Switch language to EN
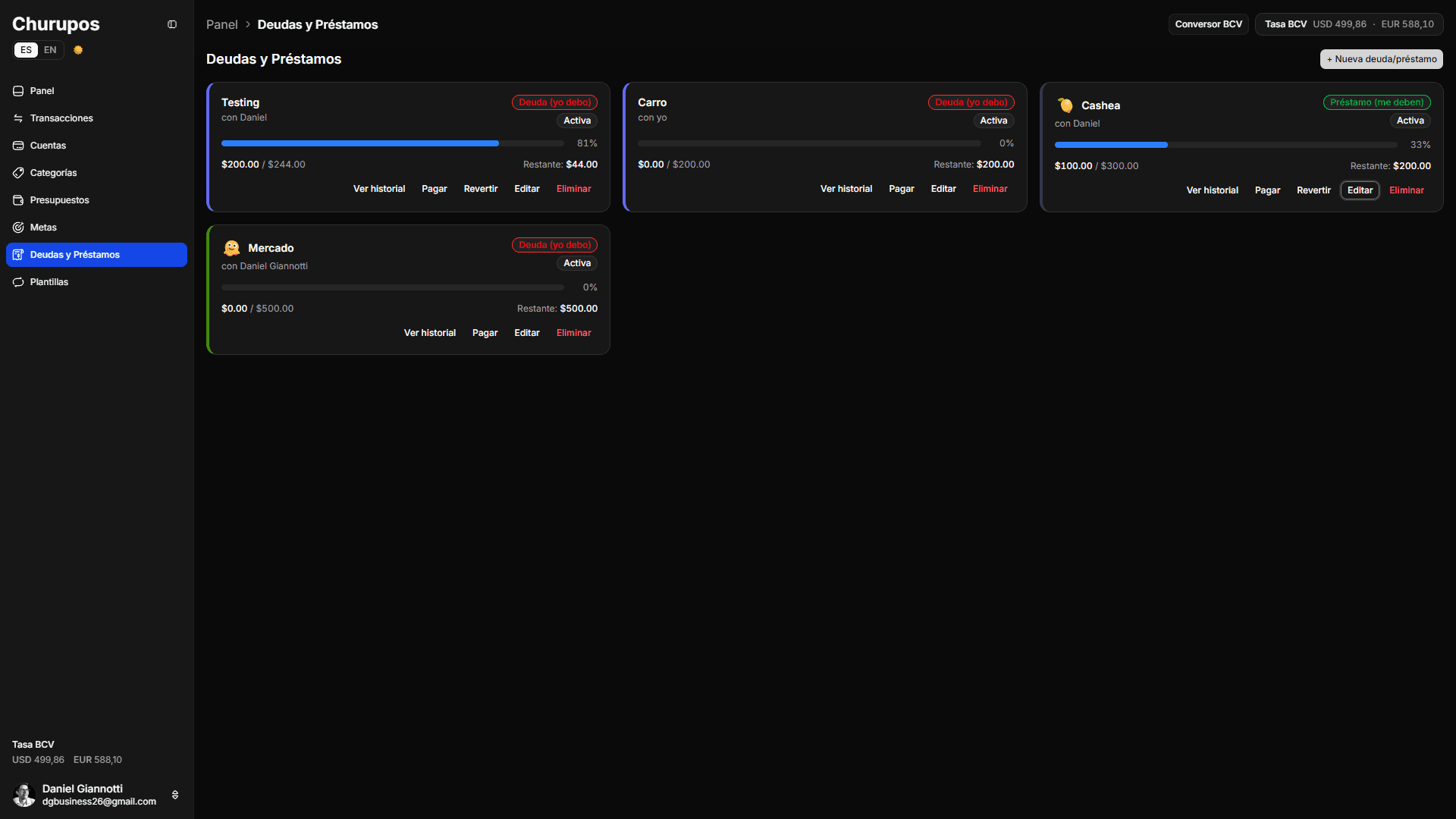 click(50, 50)
